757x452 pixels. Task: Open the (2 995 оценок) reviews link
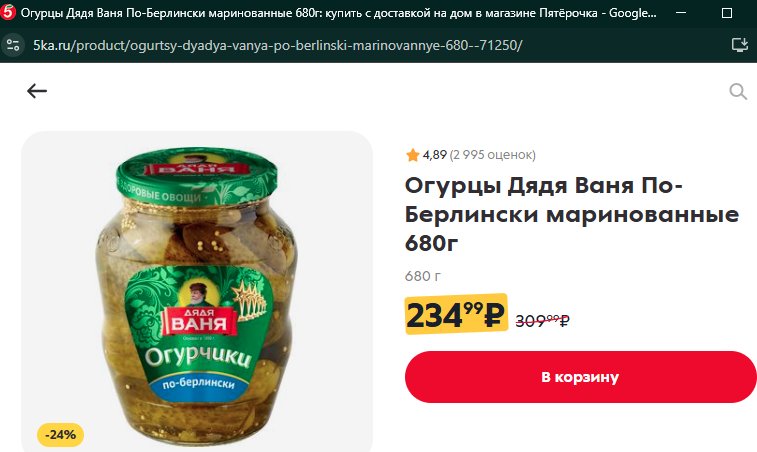(492, 155)
